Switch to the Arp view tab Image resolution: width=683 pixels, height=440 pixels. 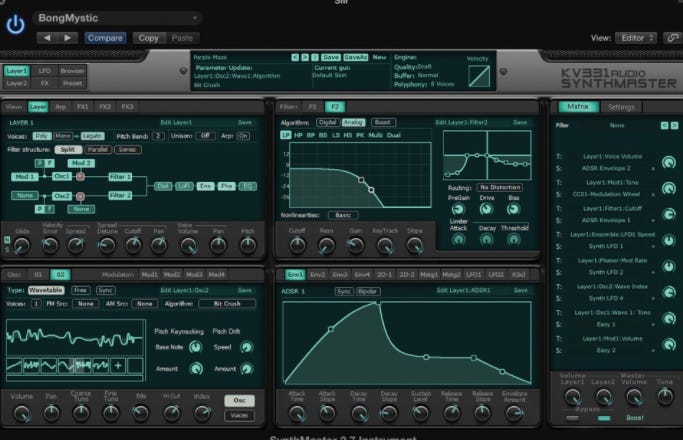click(x=61, y=107)
